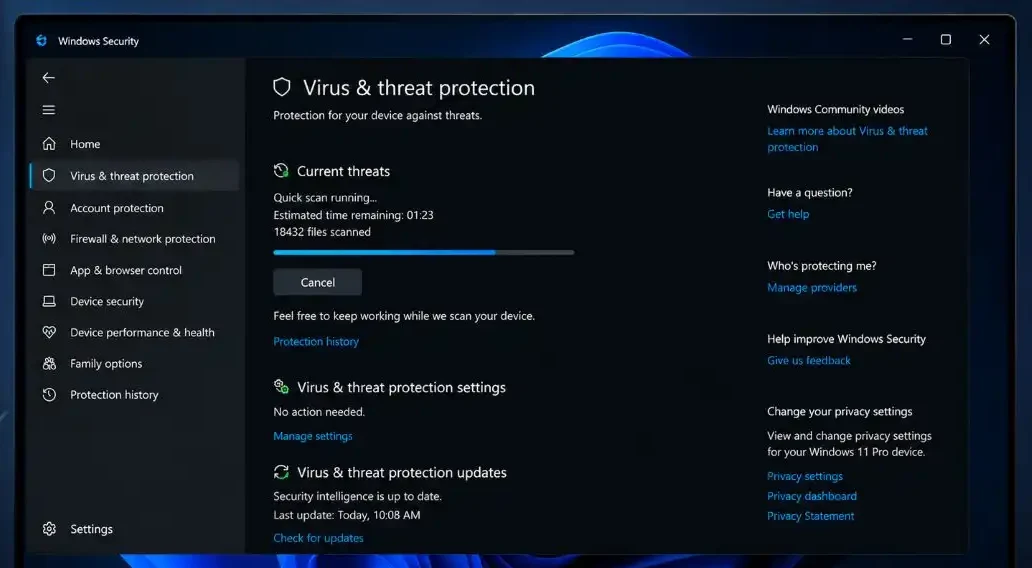Click Manage providers link
This screenshot has height=568, width=1032.
[812, 287]
